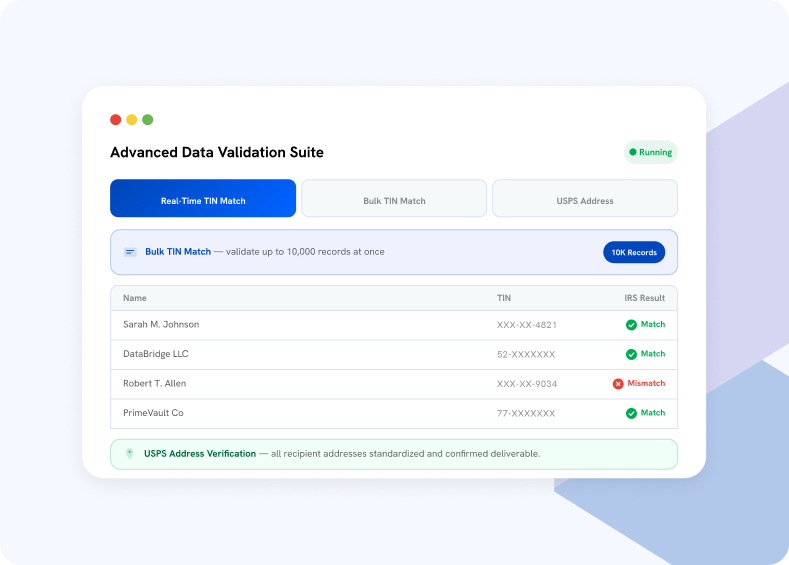This screenshot has width=789, height=565.
Task: Click TIN value 77-XXXXXXX
Action: coord(526,413)
